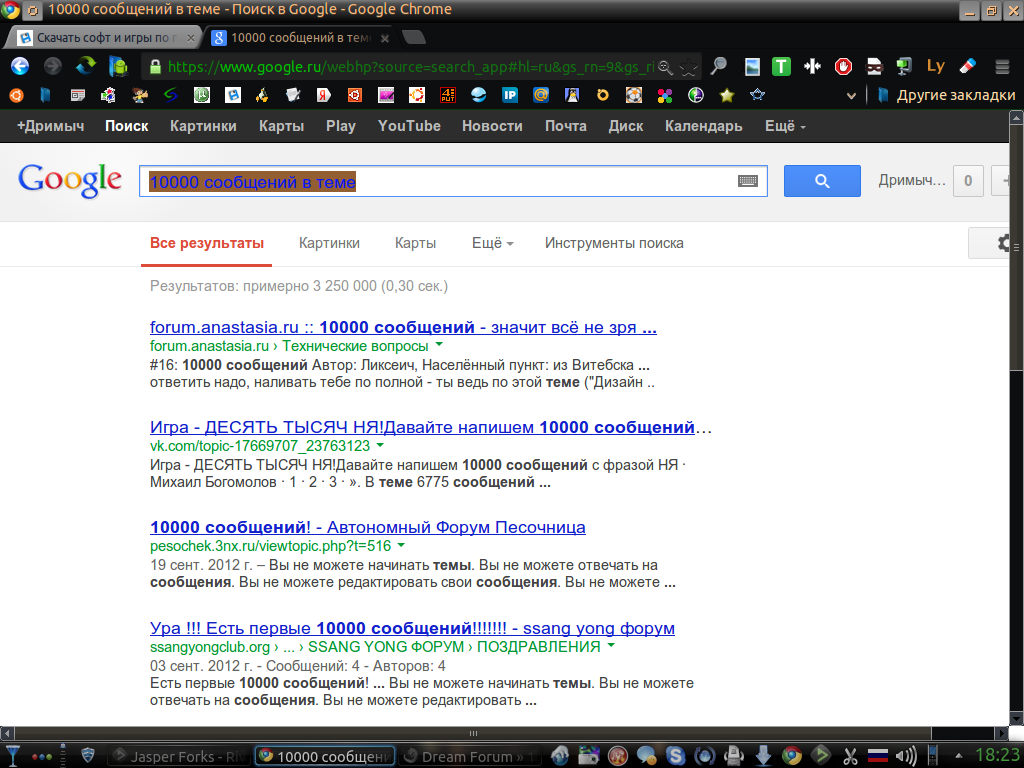The height and width of the screenshot is (768, 1024).
Task: Open the Другие закладки bookmarks folder
Action: pyautogui.click(x=946, y=95)
